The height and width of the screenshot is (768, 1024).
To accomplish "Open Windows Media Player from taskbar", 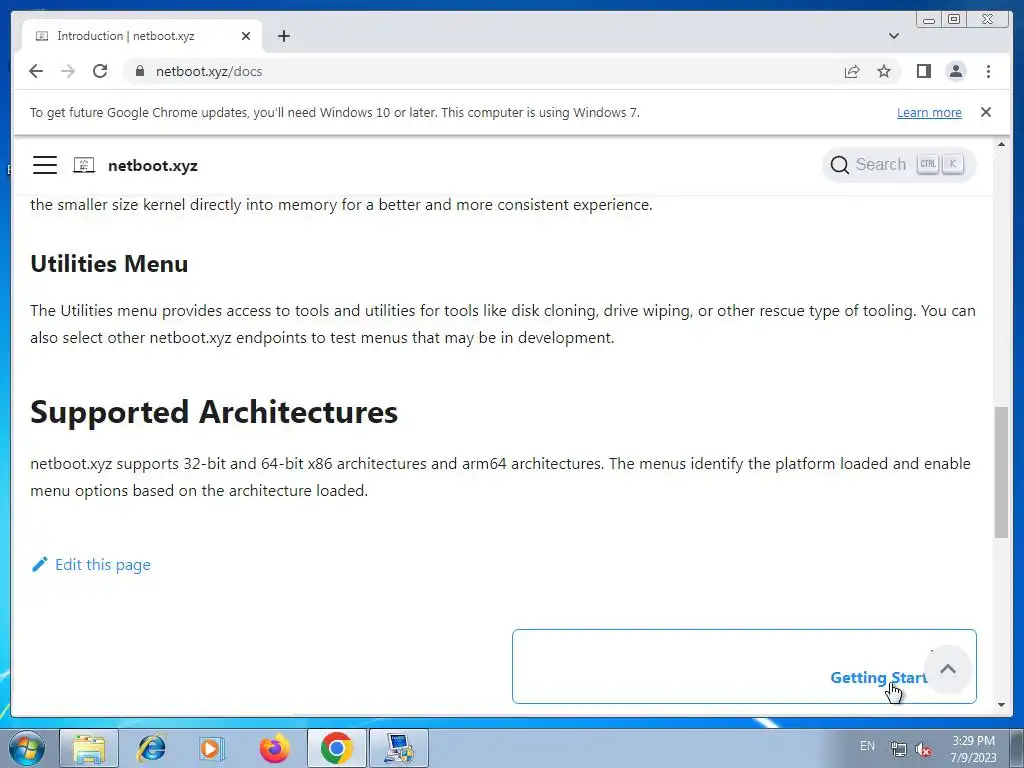I will pyautogui.click(x=212, y=748).
